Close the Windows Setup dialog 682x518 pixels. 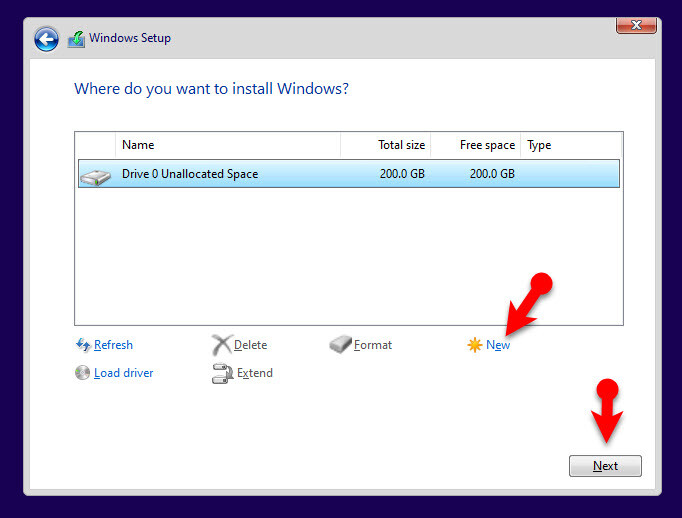pyautogui.click(x=636, y=25)
